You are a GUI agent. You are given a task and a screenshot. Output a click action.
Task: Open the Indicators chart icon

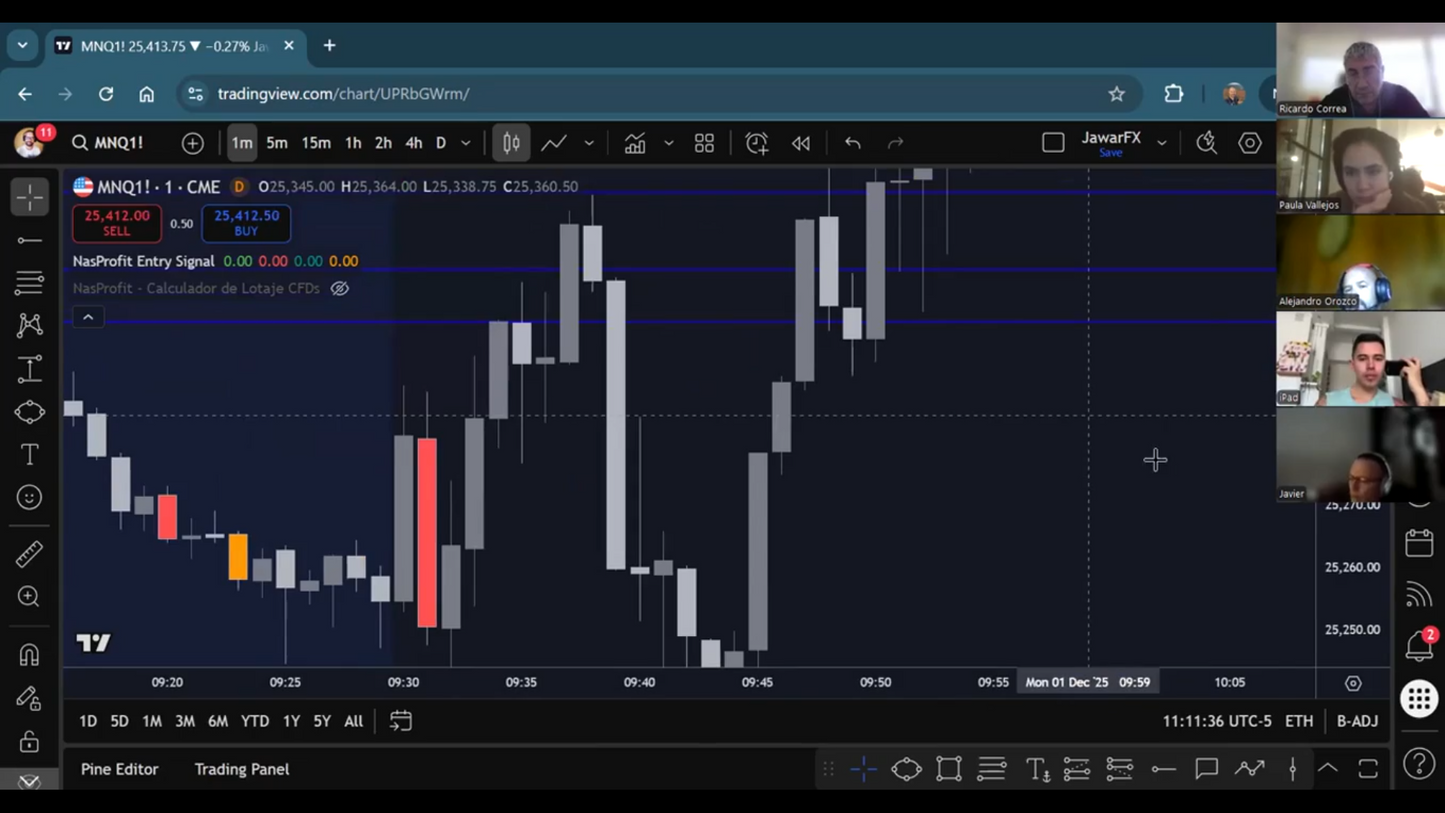[x=635, y=143]
